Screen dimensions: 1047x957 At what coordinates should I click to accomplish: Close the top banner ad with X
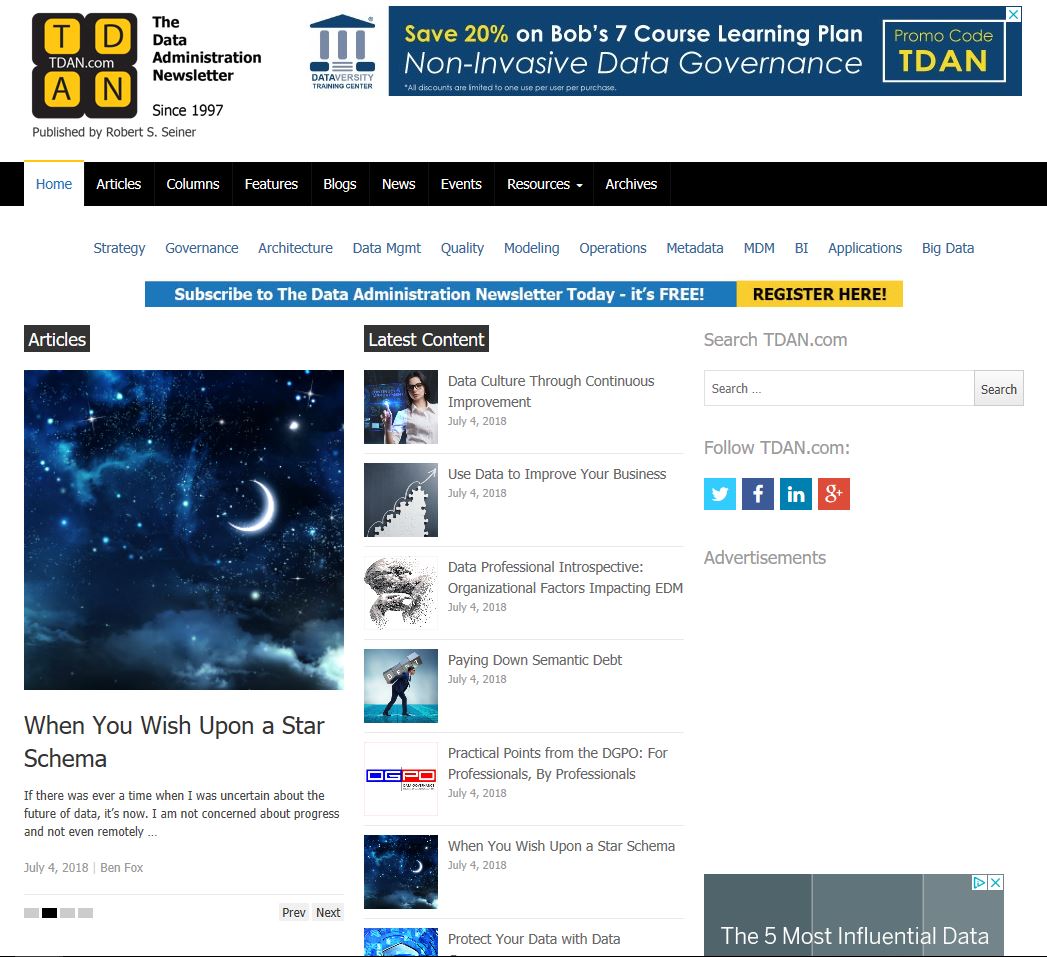click(x=1014, y=14)
